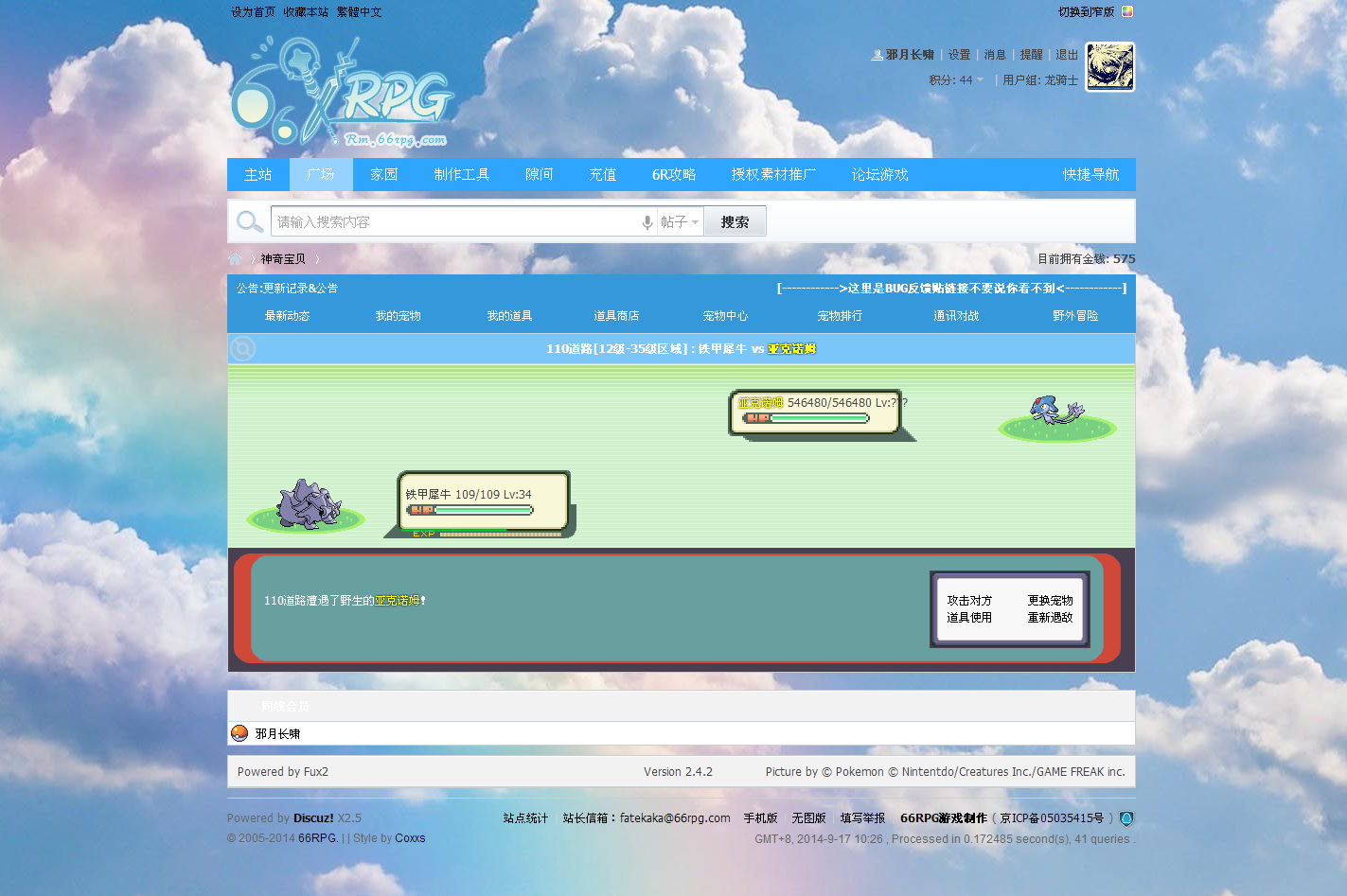Open the 提醒 notifications link

click(1031, 55)
